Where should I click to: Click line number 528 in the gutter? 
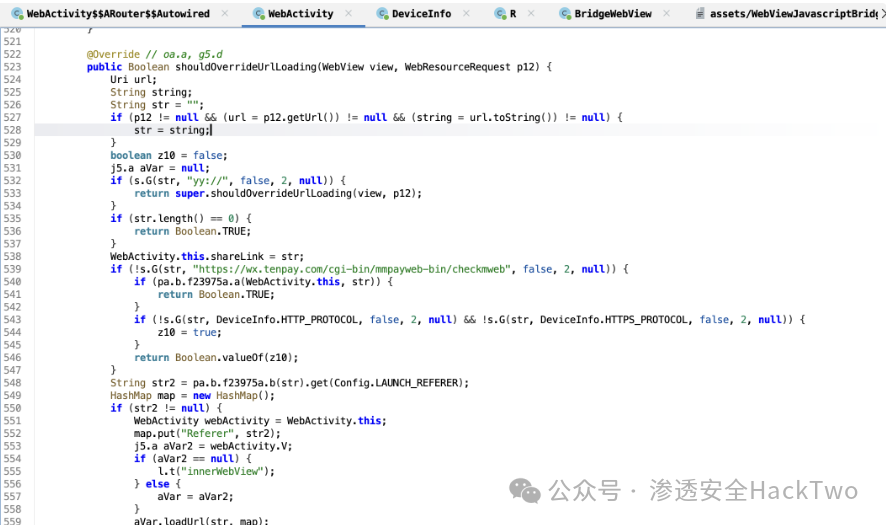click(x=12, y=130)
